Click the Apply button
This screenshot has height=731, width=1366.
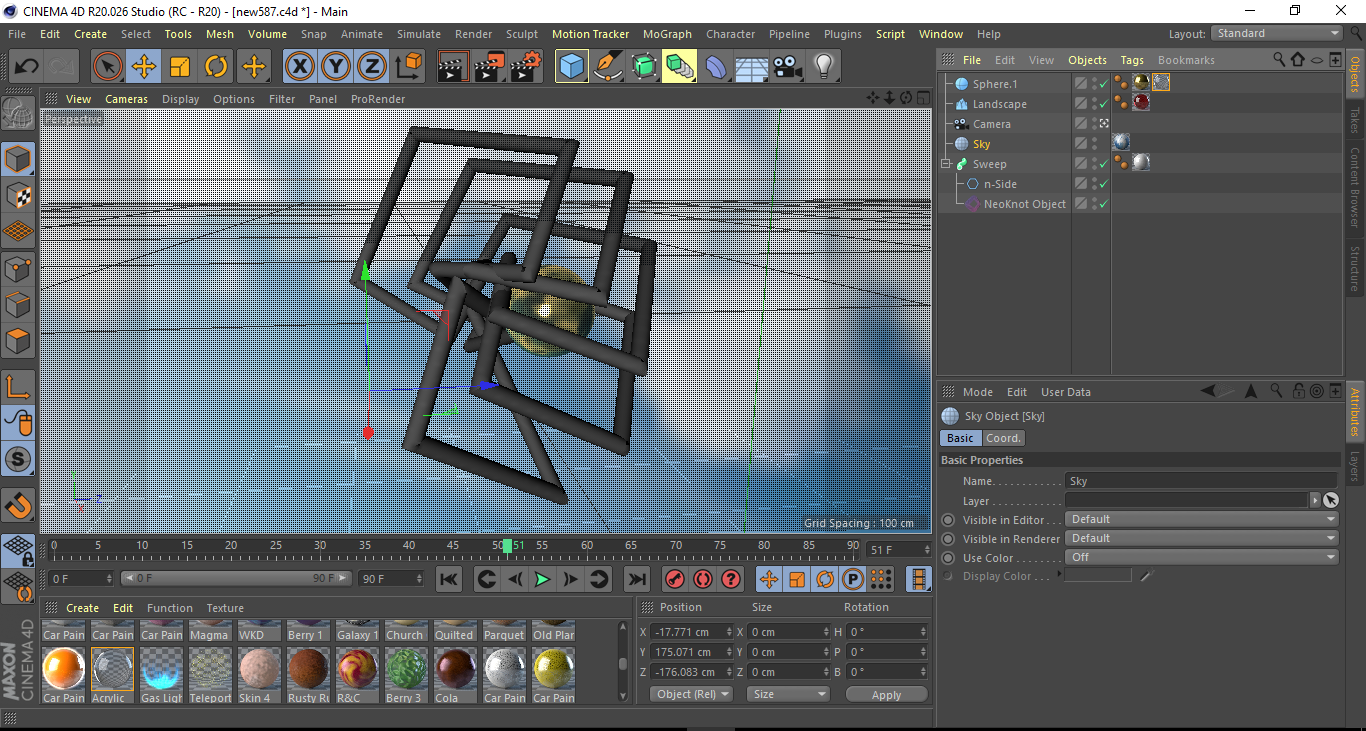click(886, 694)
